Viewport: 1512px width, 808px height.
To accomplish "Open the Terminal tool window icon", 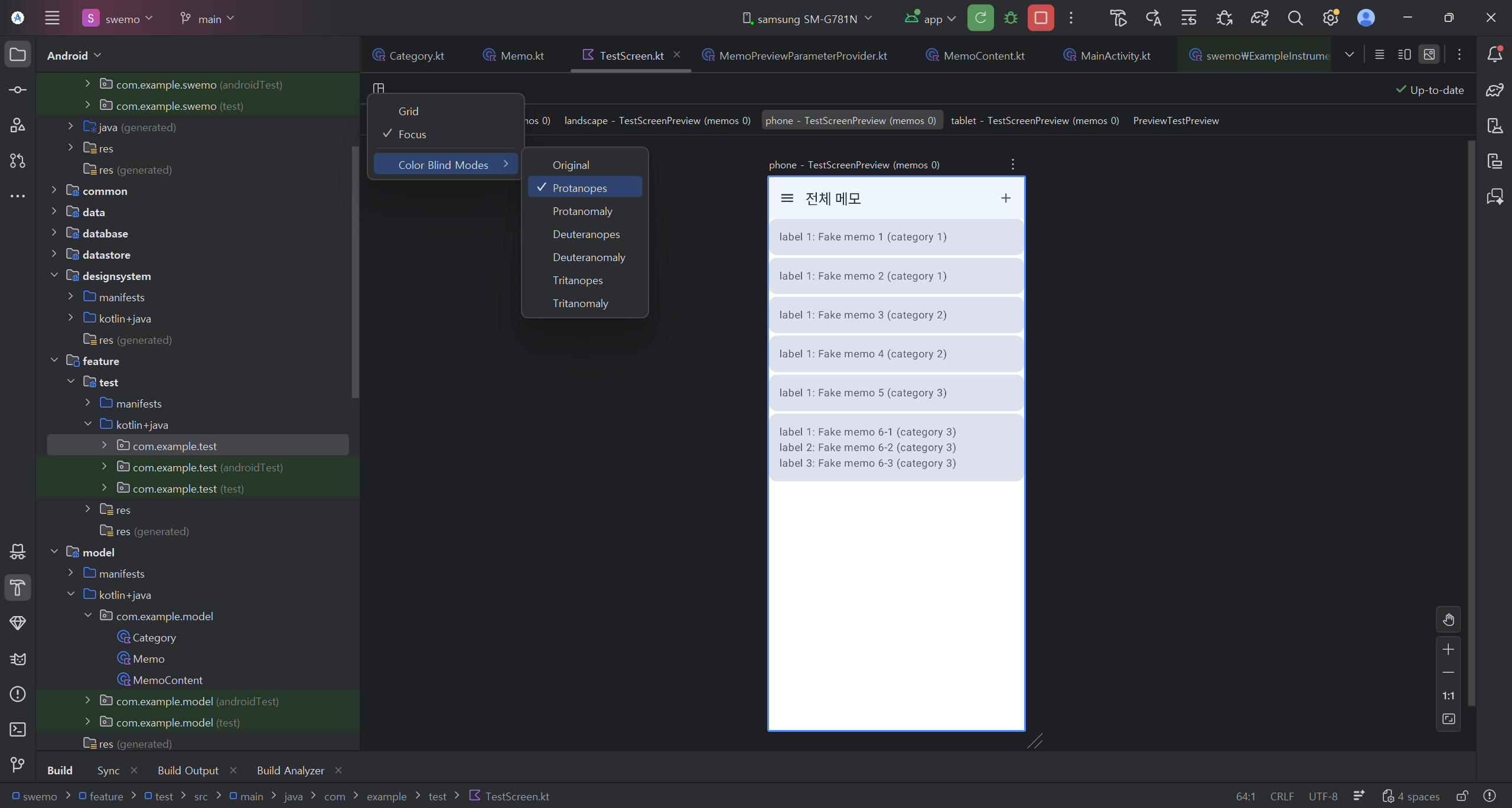I will tap(18, 729).
